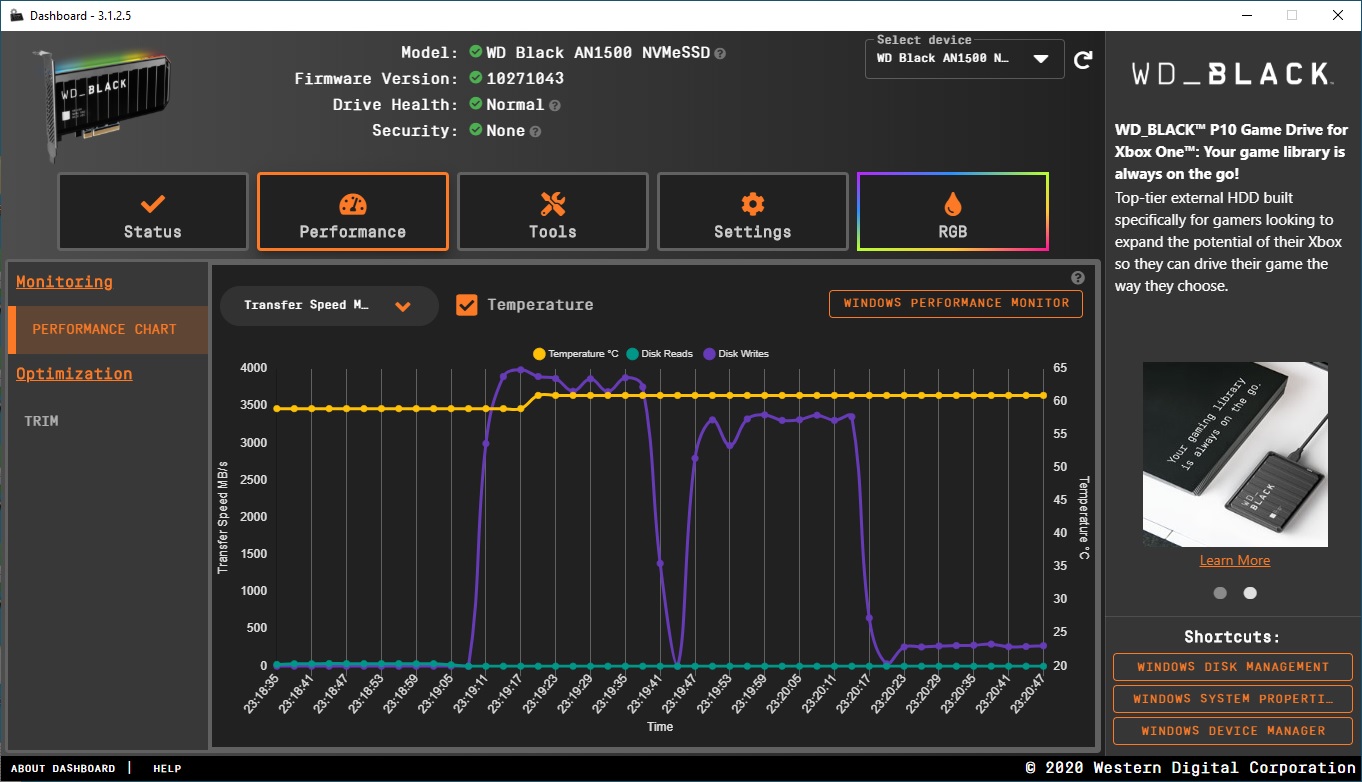Click the green check icon next to Firmware Version
Screen dimensions: 1362x782
pyautogui.click(x=475, y=78)
